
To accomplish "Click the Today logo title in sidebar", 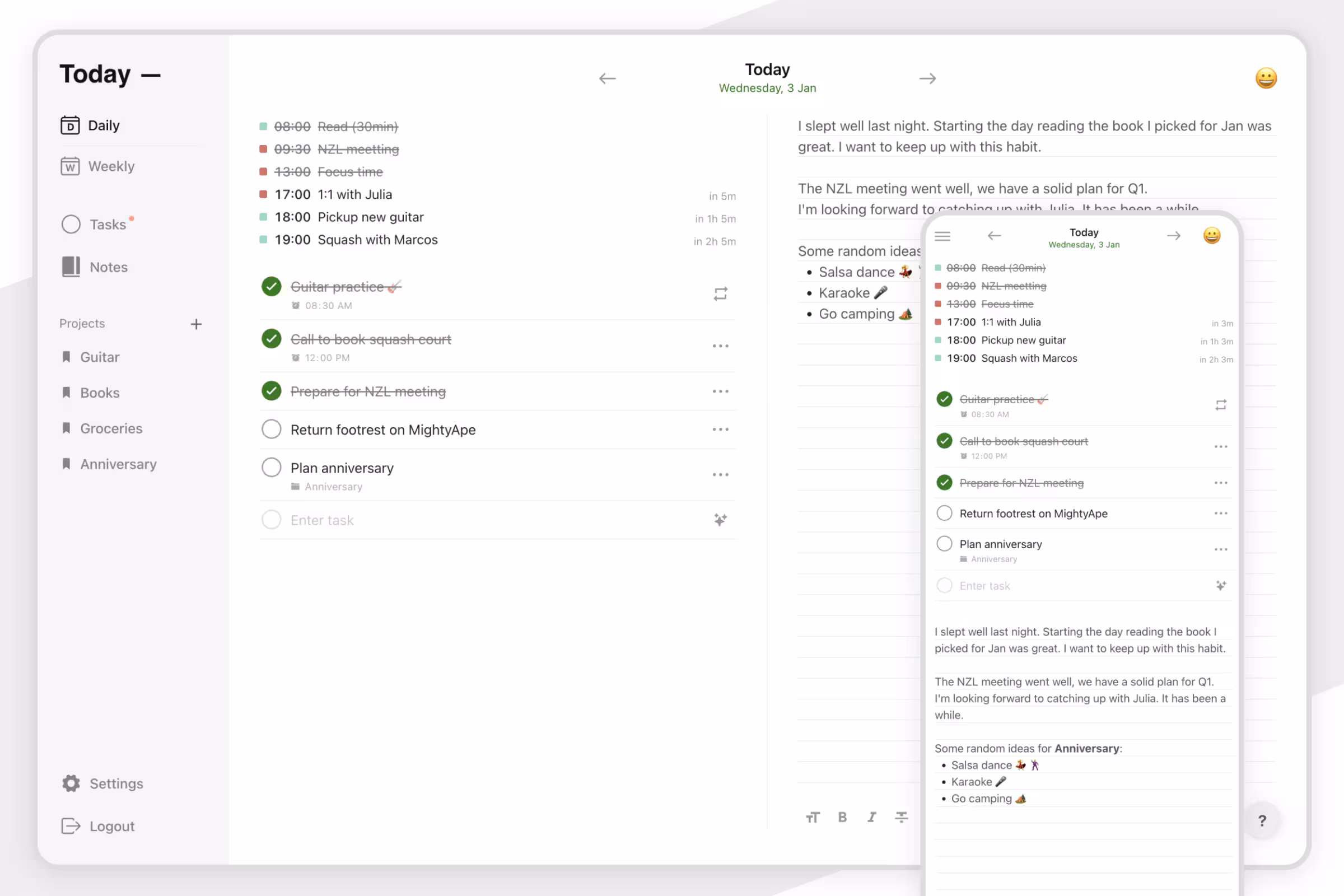I will [110, 74].
